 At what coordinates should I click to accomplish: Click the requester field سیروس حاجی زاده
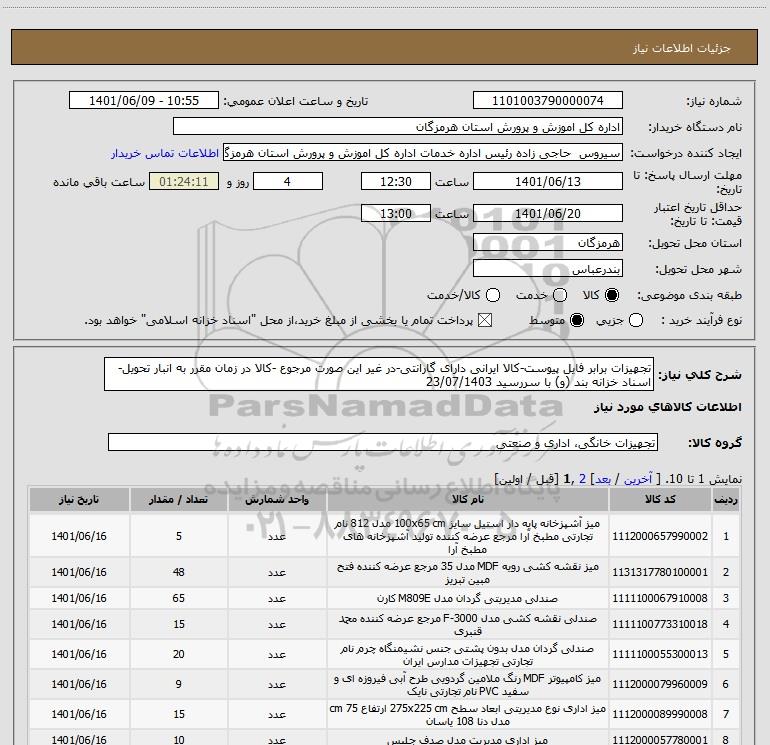(423, 152)
